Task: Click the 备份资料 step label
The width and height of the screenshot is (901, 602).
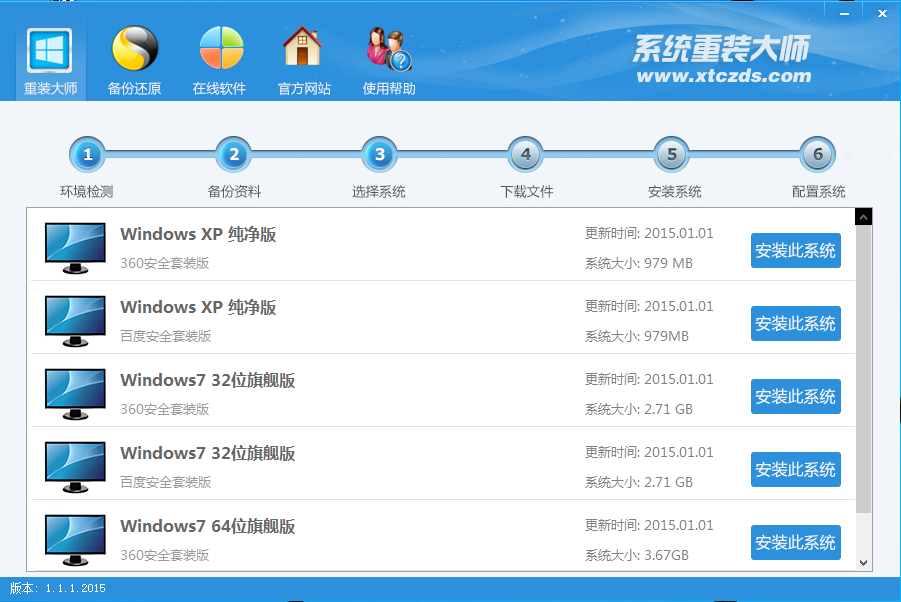Action: [234, 192]
